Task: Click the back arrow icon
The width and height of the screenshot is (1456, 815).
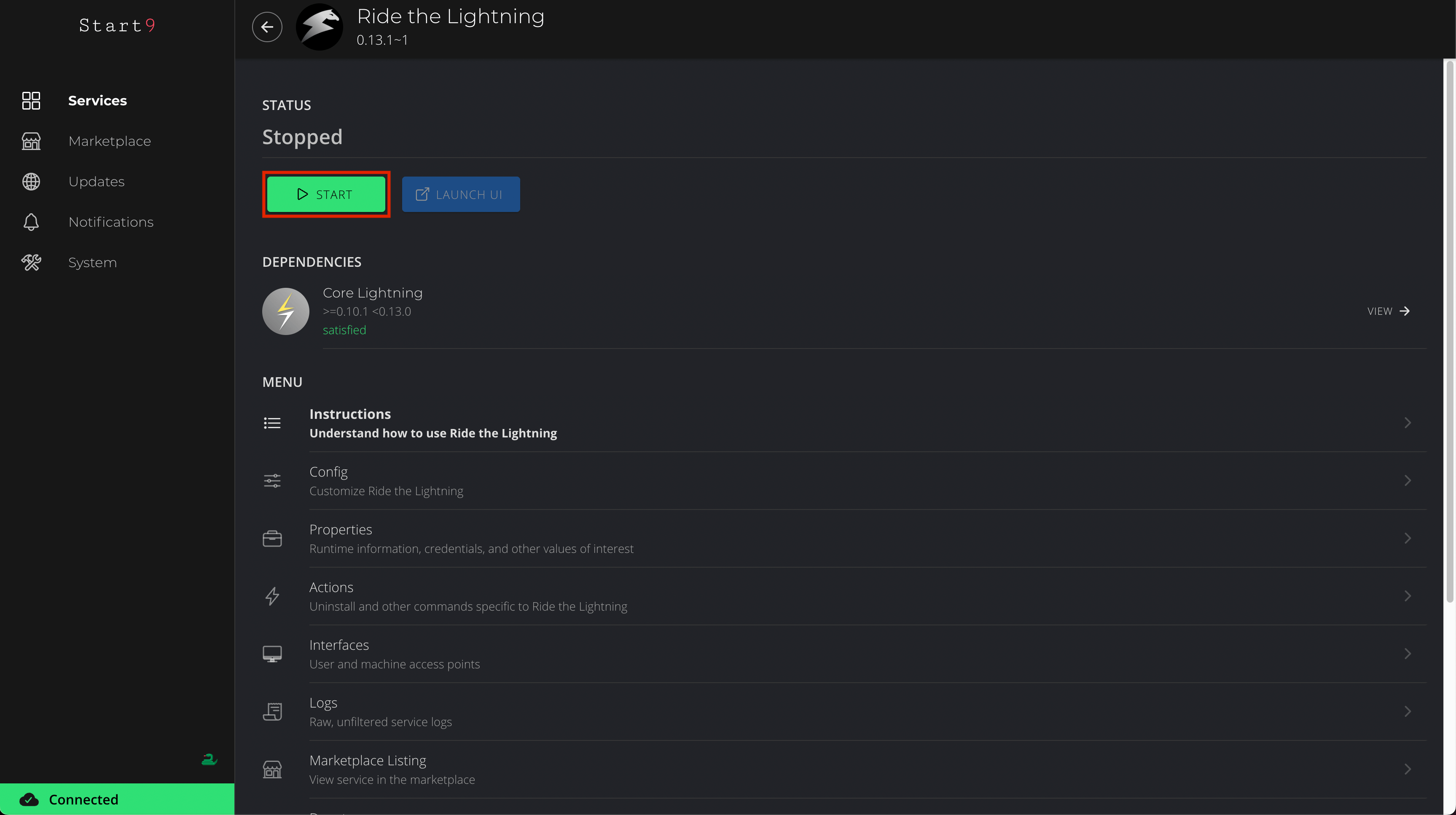Action: 267,27
